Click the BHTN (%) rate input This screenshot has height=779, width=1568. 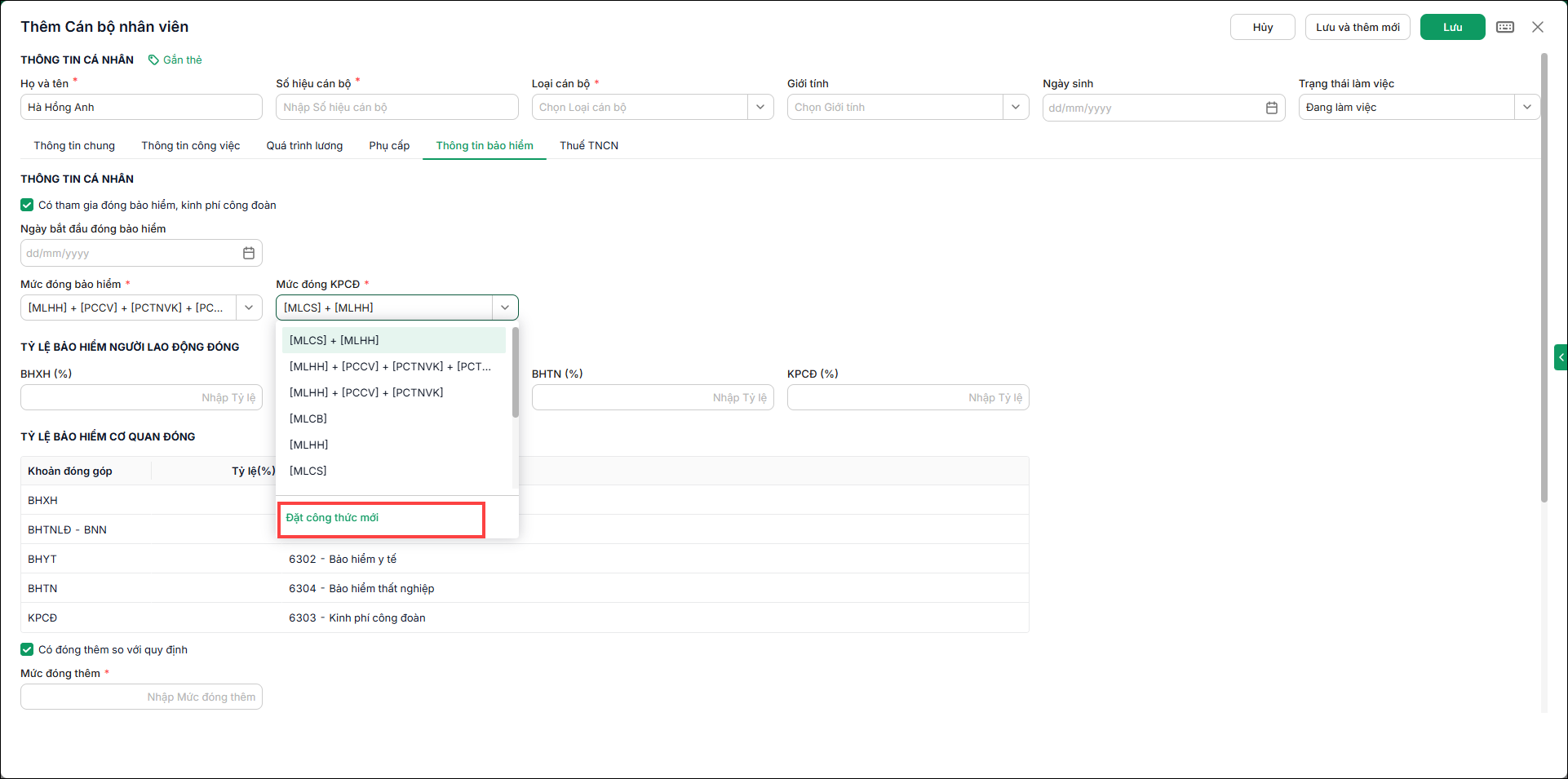653,397
